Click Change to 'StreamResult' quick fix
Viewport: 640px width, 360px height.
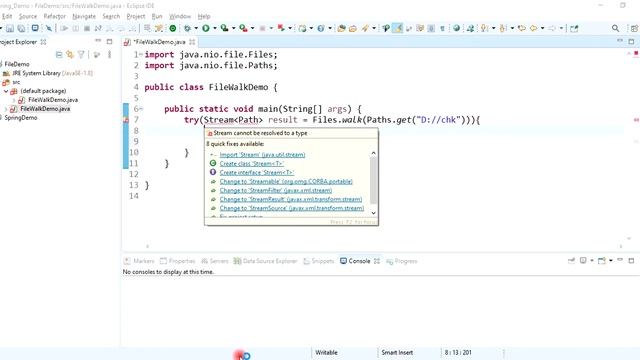click(x=291, y=200)
